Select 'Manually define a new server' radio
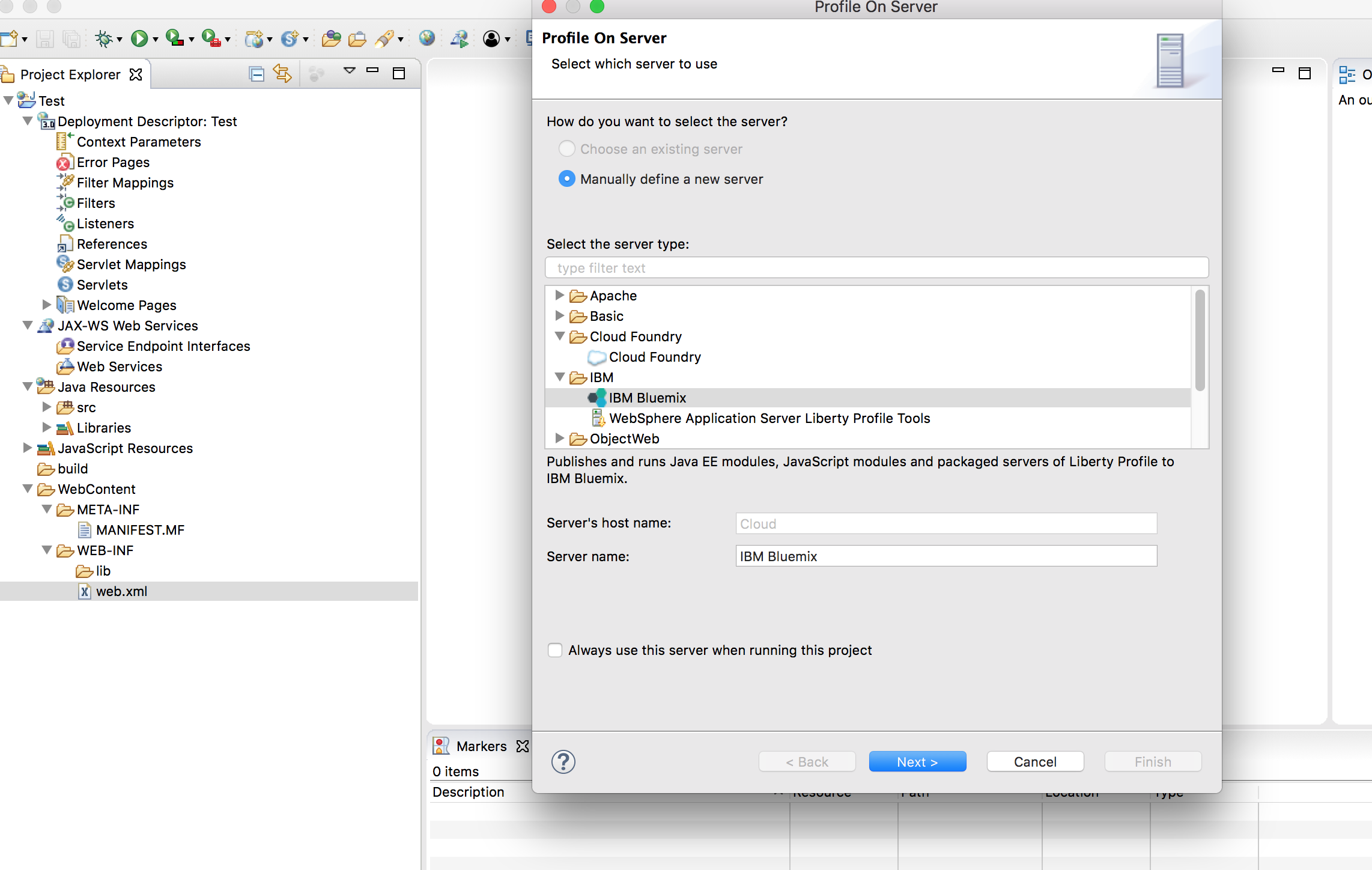The height and width of the screenshot is (870, 1372). 566,178
